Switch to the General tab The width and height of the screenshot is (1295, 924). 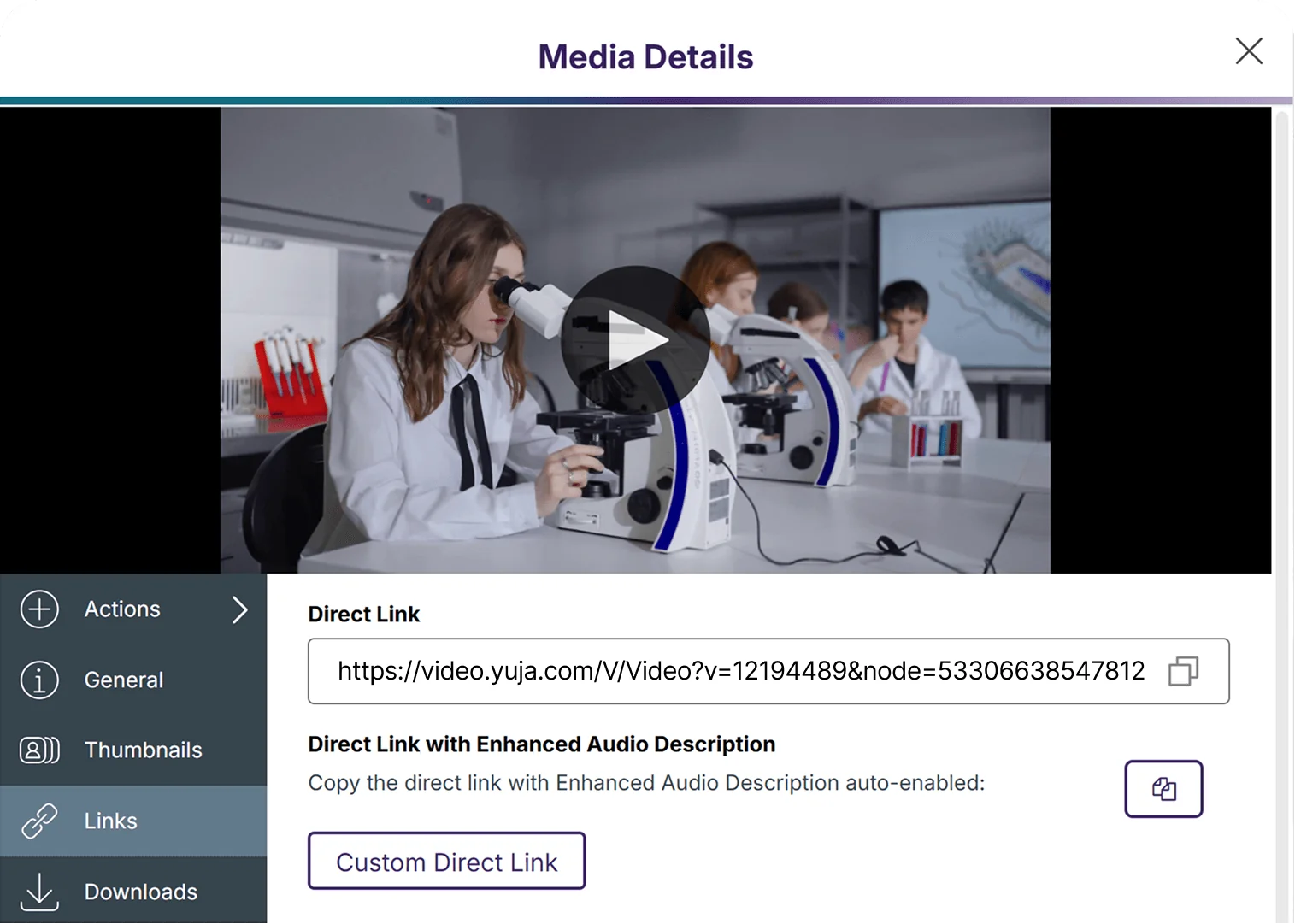coord(124,680)
